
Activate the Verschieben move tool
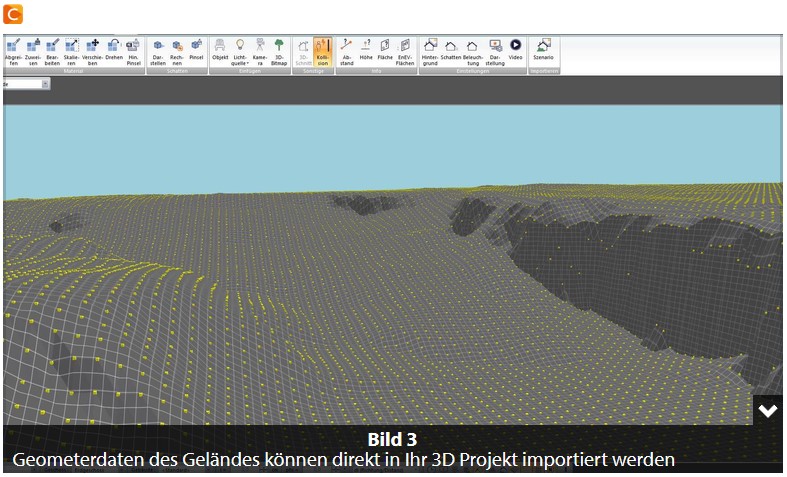[x=92, y=52]
